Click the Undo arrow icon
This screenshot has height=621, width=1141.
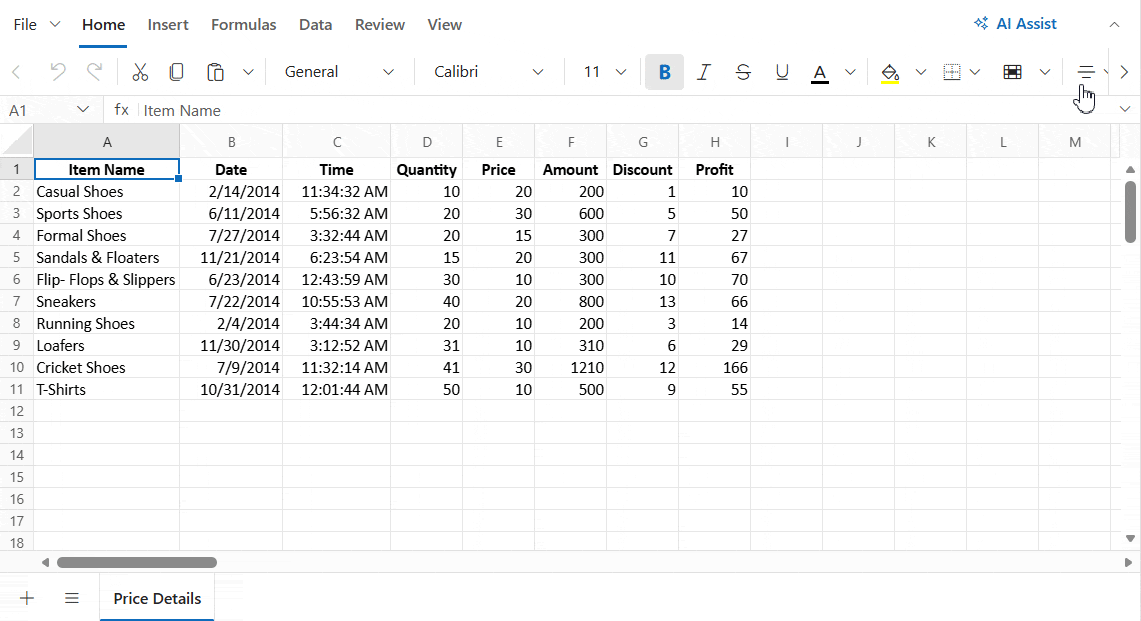click(57, 71)
